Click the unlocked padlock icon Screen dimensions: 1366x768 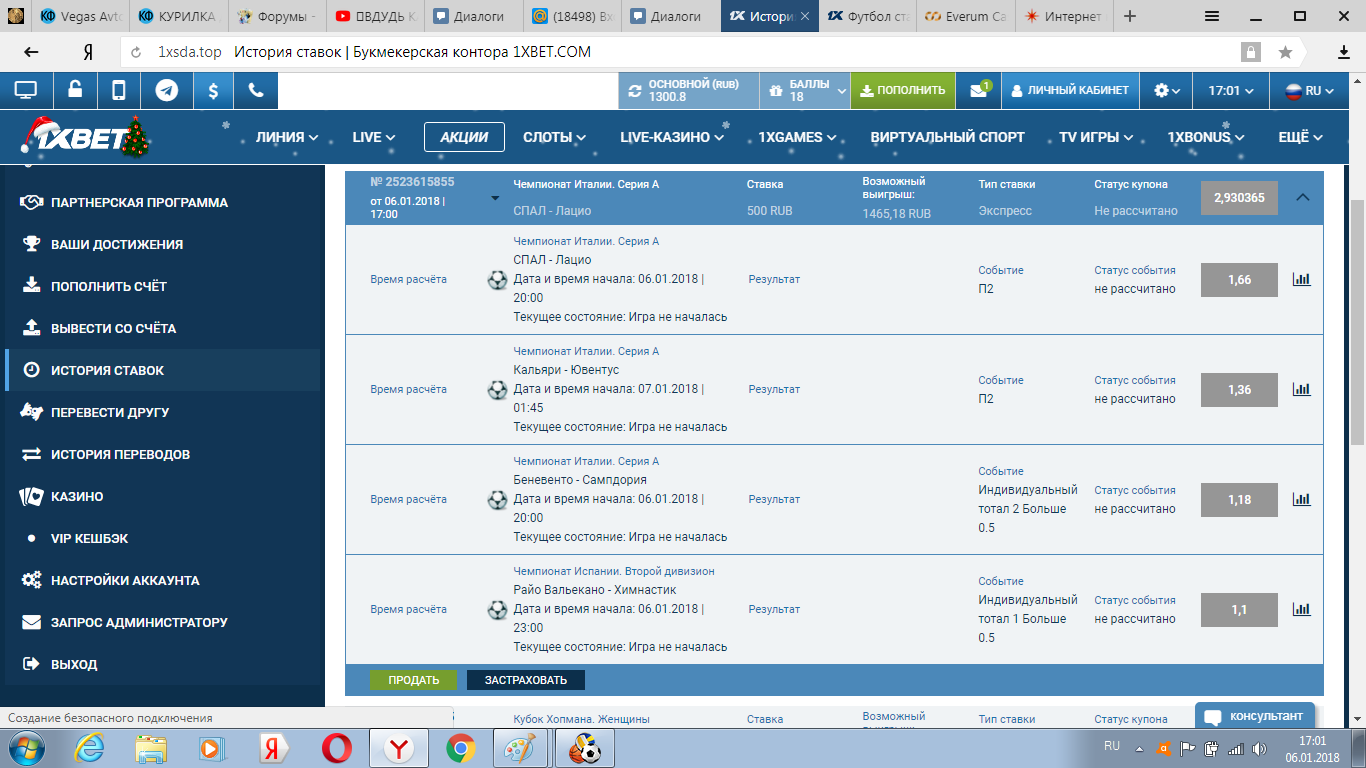tap(75, 90)
